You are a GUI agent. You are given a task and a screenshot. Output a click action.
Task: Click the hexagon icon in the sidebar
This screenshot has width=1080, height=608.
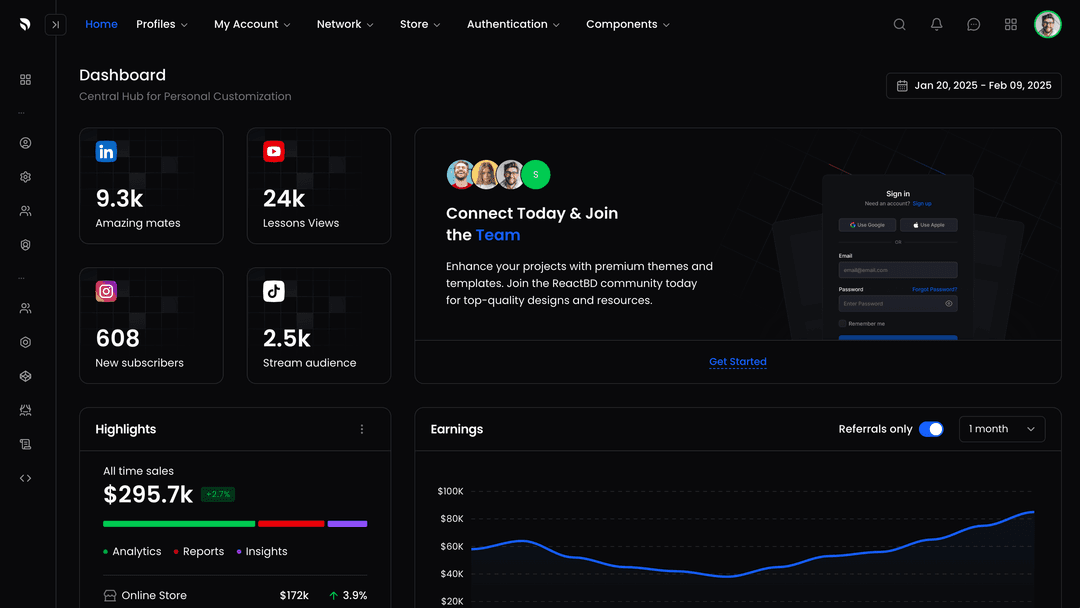pyautogui.click(x=25, y=342)
